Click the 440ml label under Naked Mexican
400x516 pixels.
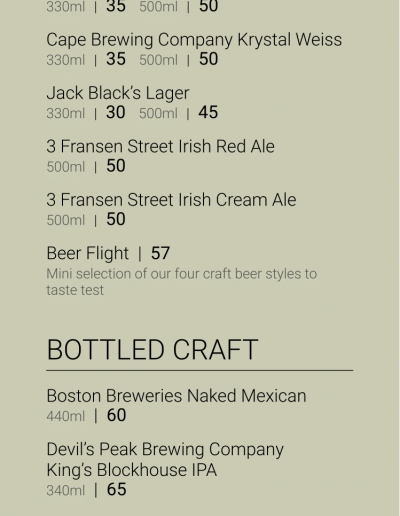pyautogui.click(x=66, y=416)
